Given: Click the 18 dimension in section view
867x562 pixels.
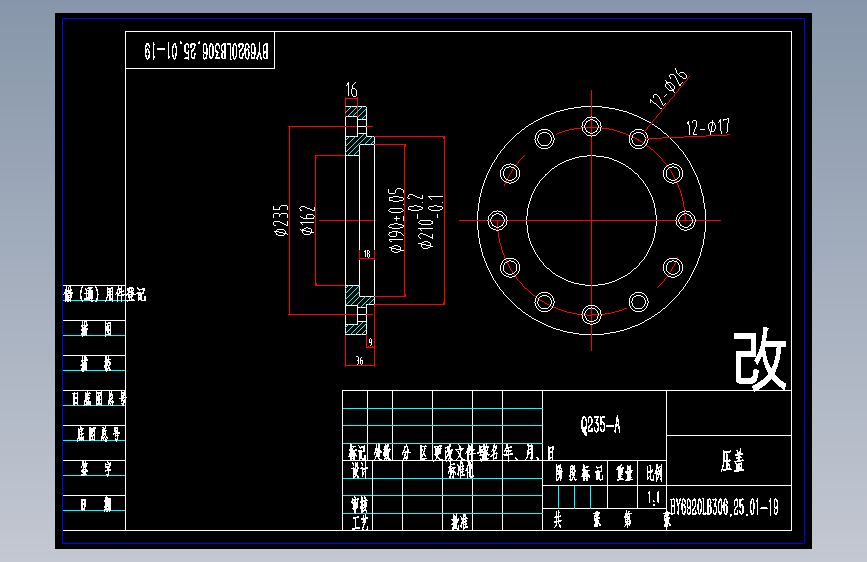Looking at the screenshot, I should [x=367, y=254].
